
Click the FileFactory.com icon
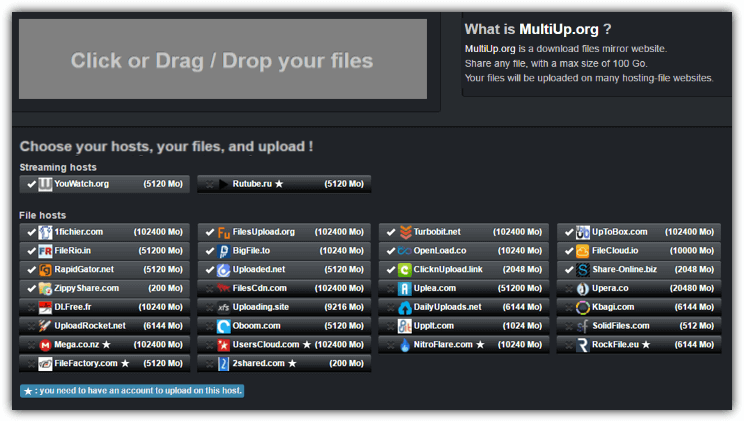click(x=45, y=364)
